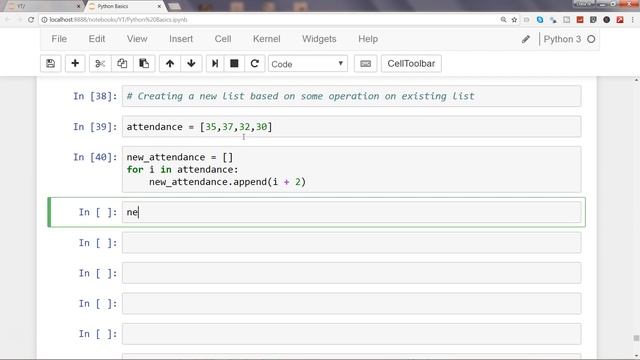Save notebook with the floppy disk icon

pos(51,64)
